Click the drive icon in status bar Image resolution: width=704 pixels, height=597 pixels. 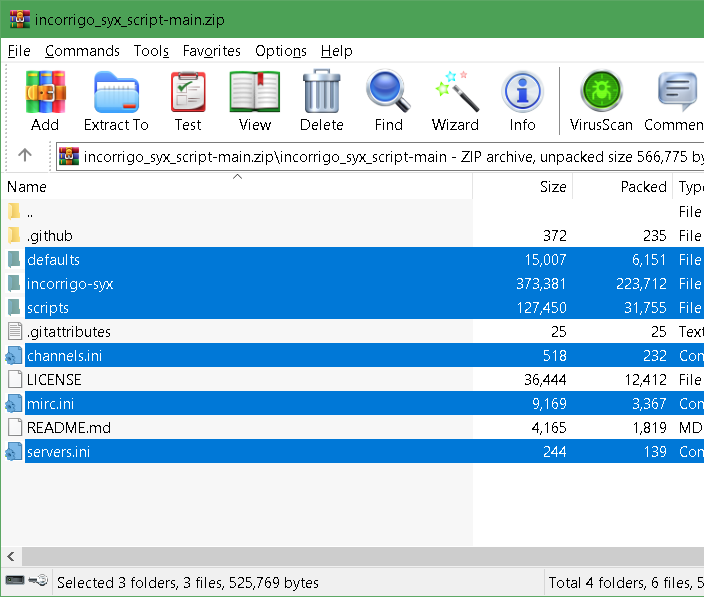tap(15, 580)
